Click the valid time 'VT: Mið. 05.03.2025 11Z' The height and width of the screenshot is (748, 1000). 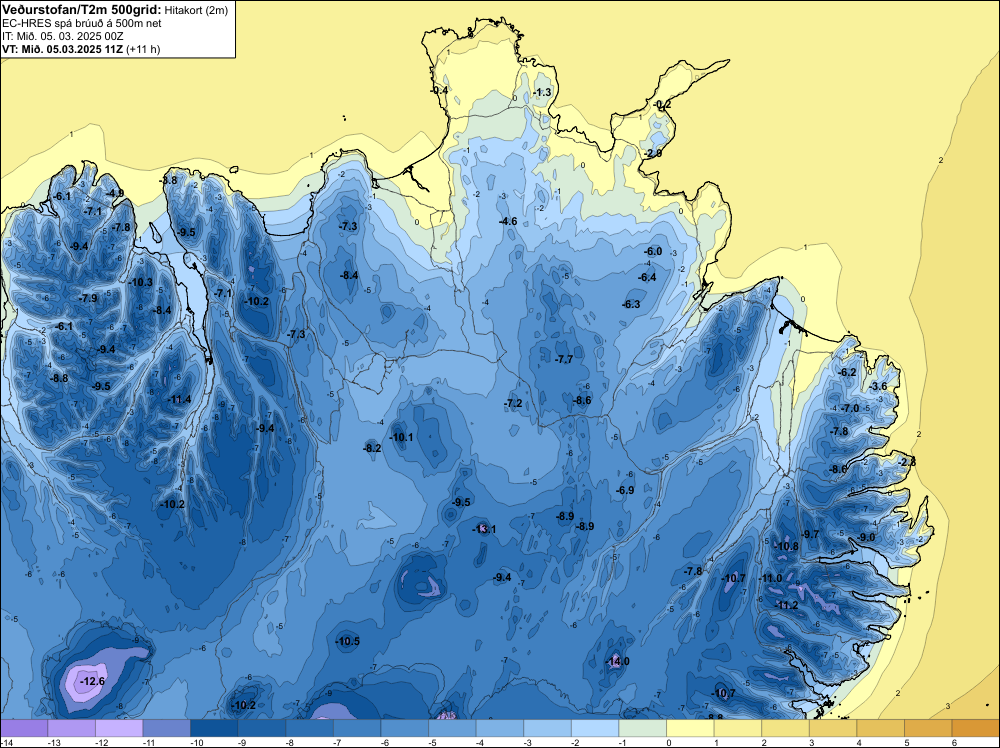tap(63, 49)
